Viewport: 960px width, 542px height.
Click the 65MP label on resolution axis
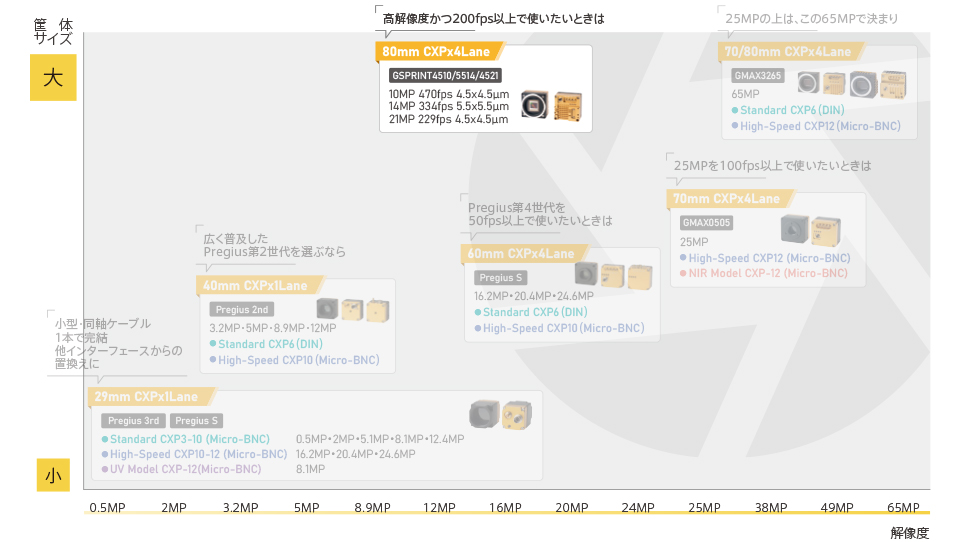(x=902, y=508)
